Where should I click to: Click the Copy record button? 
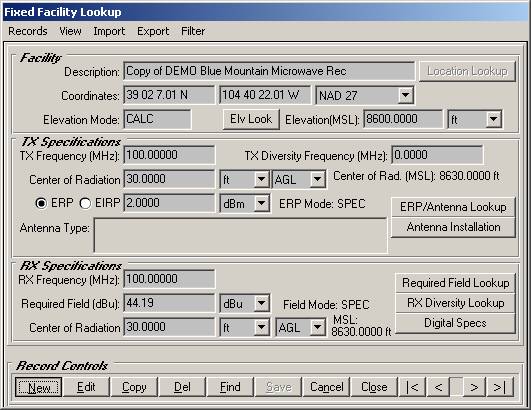click(x=134, y=387)
